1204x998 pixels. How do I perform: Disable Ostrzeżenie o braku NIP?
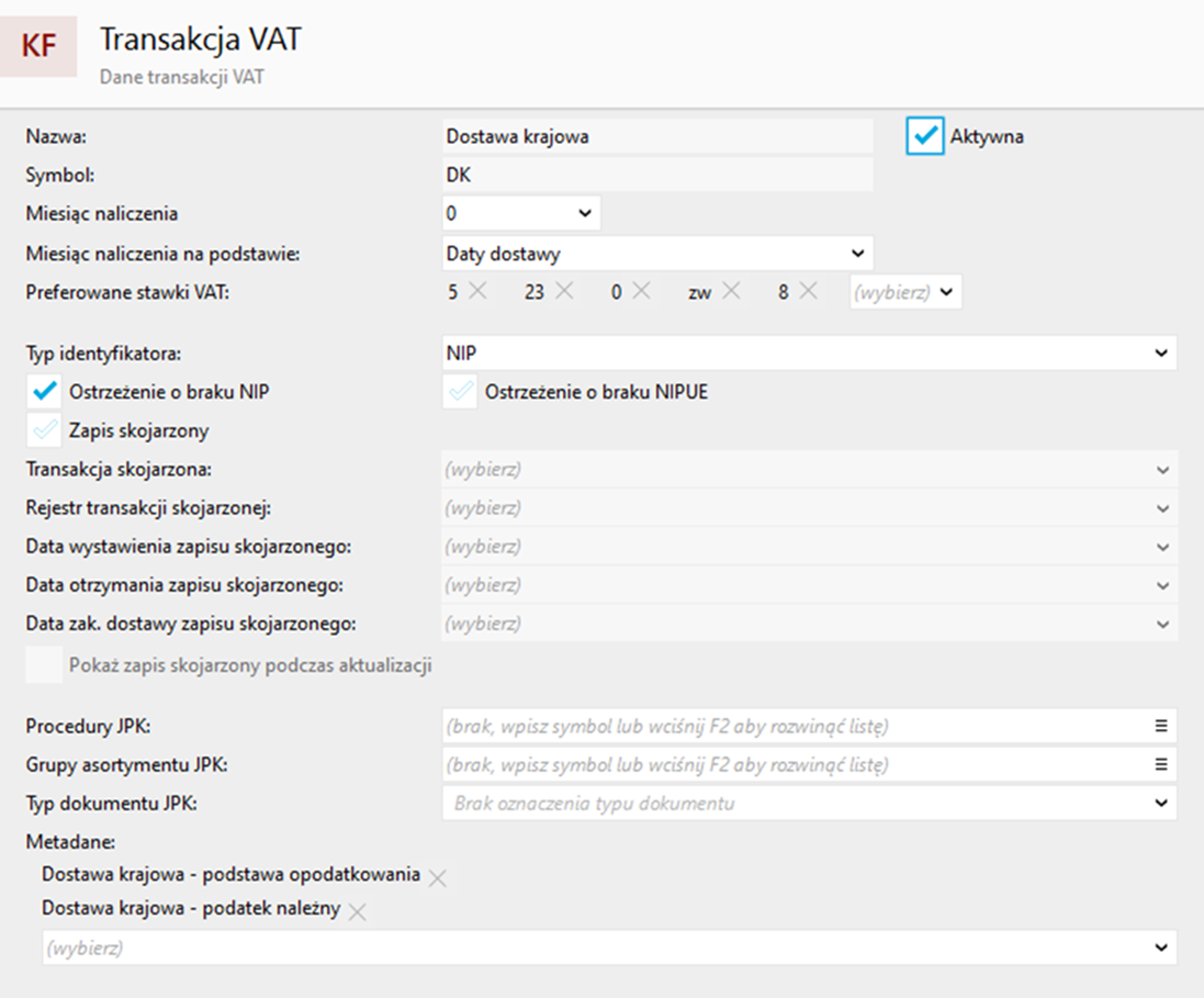tap(44, 392)
